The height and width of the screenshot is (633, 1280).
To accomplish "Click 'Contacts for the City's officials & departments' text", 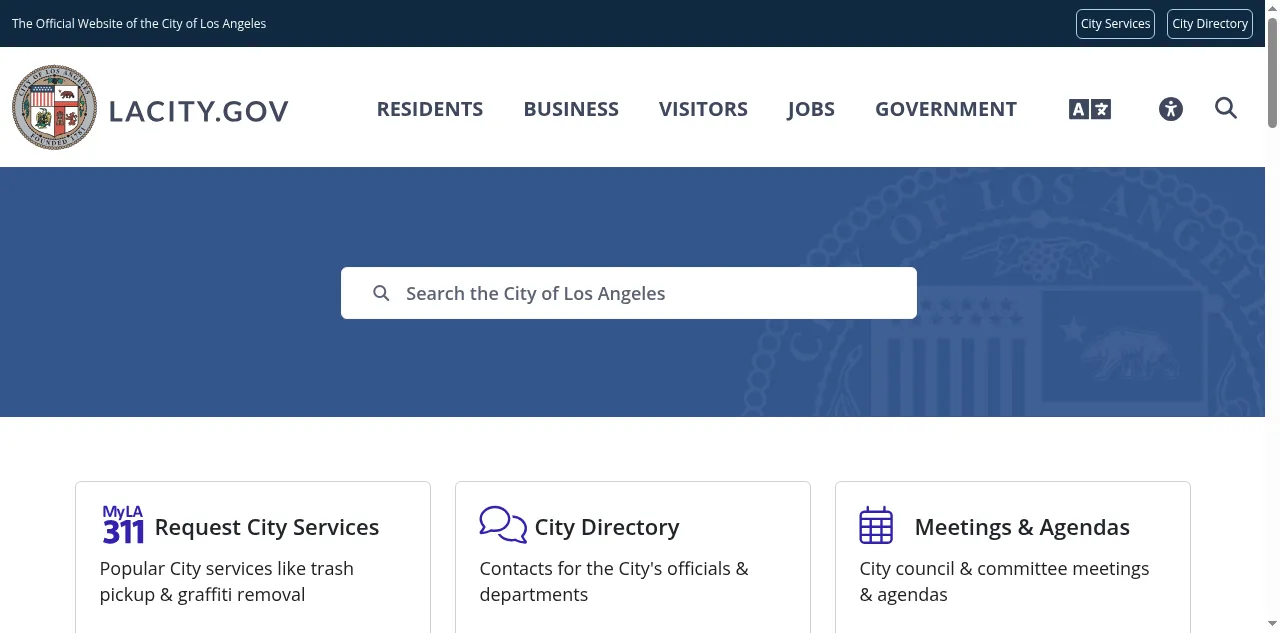I will click(x=614, y=581).
